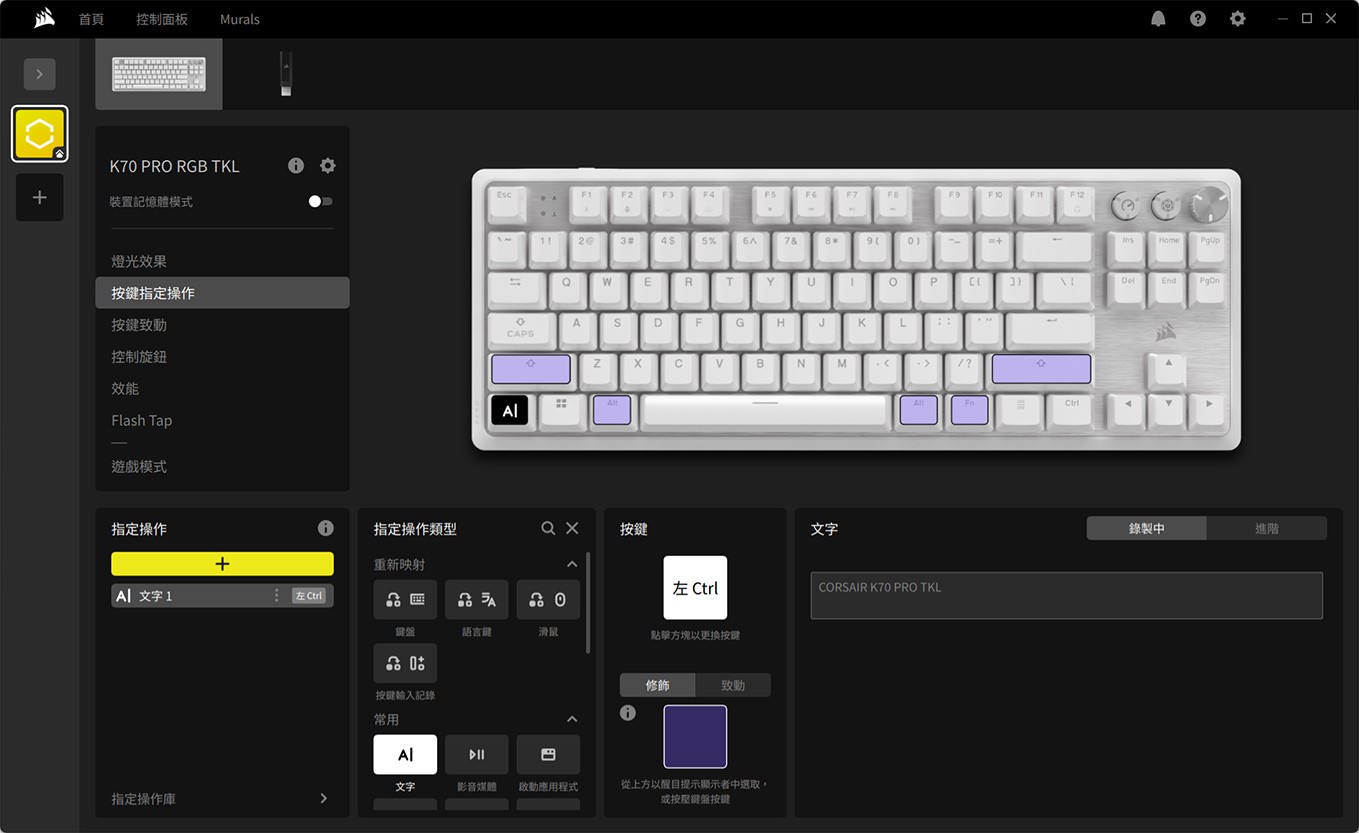Open the 指定操作庫 library chevron

point(323,798)
